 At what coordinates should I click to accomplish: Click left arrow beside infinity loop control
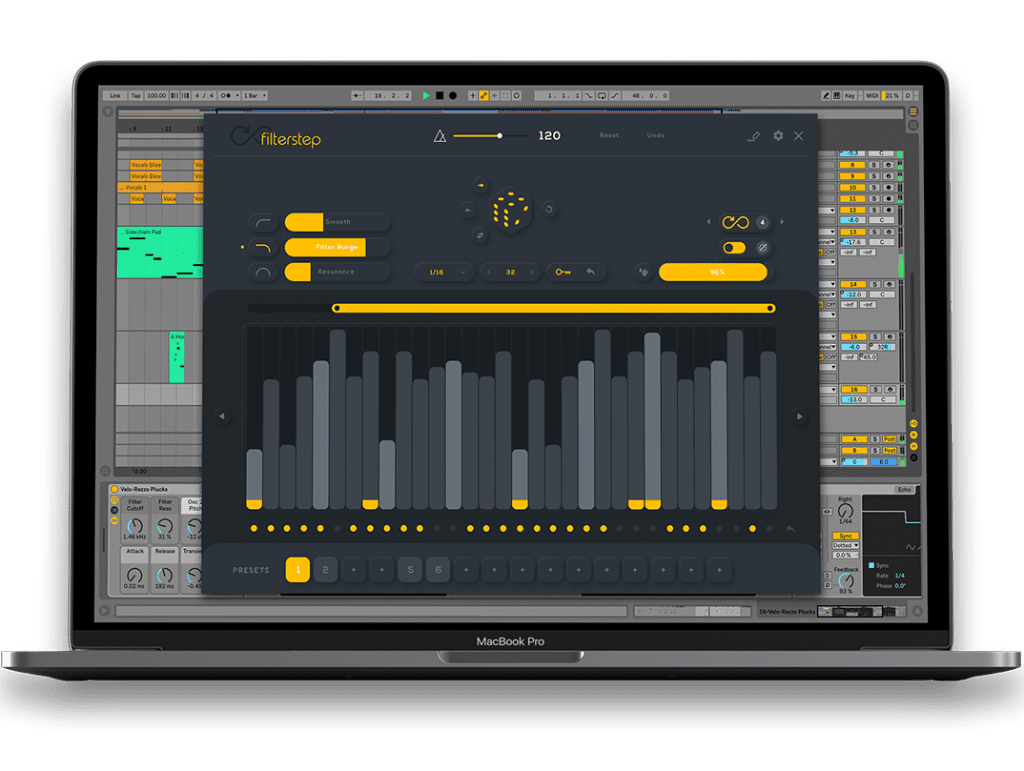tap(709, 222)
